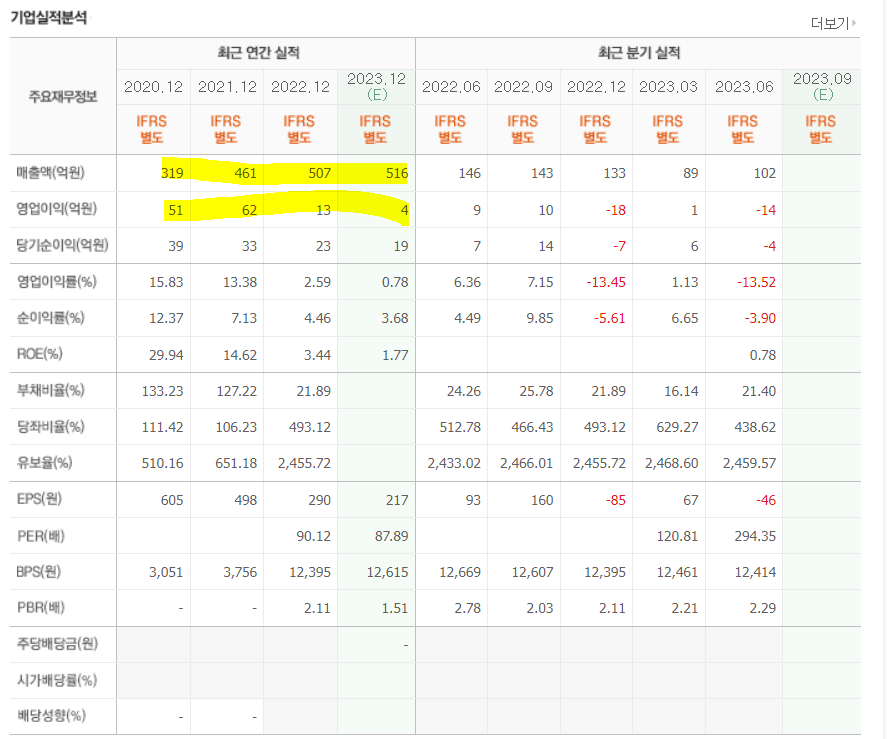Select the PER value 90.12
Screen dimensions: 887x739
coord(313,536)
